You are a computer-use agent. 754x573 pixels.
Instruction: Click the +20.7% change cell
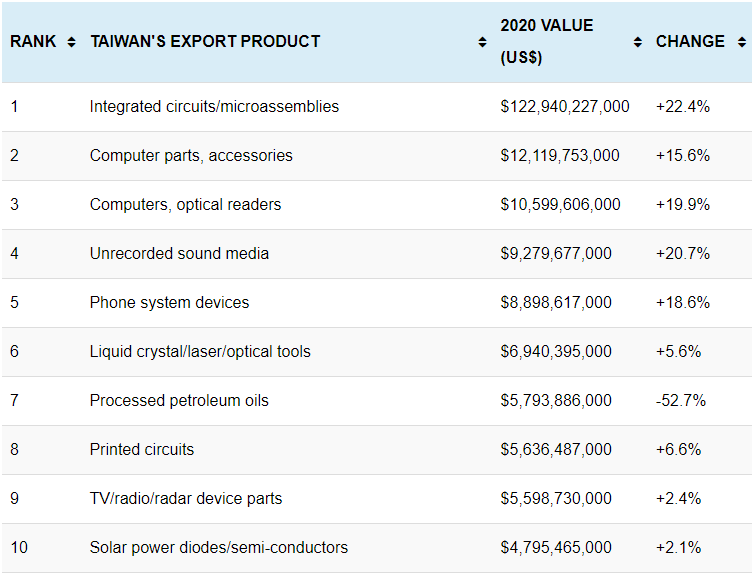[x=683, y=253]
